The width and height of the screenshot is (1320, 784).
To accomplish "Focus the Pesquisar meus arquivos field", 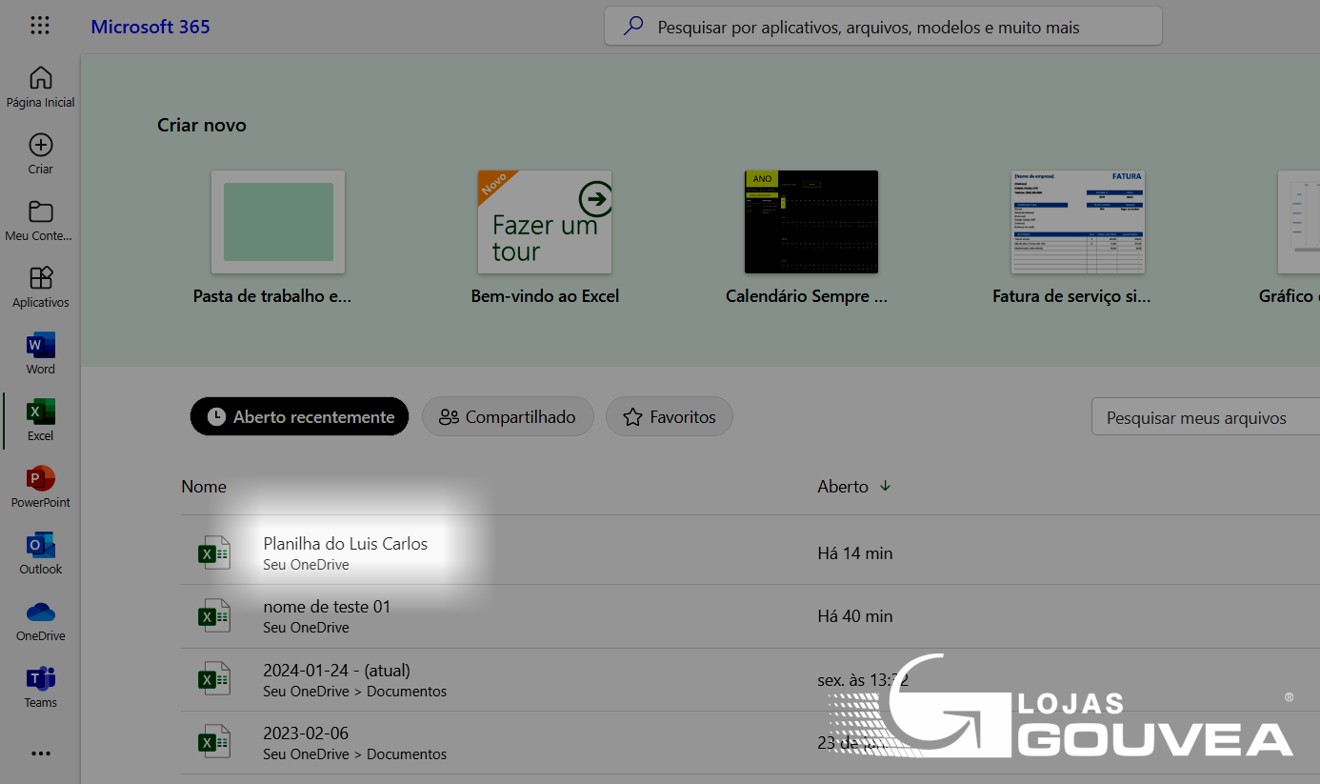I will click(x=1206, y=417).
